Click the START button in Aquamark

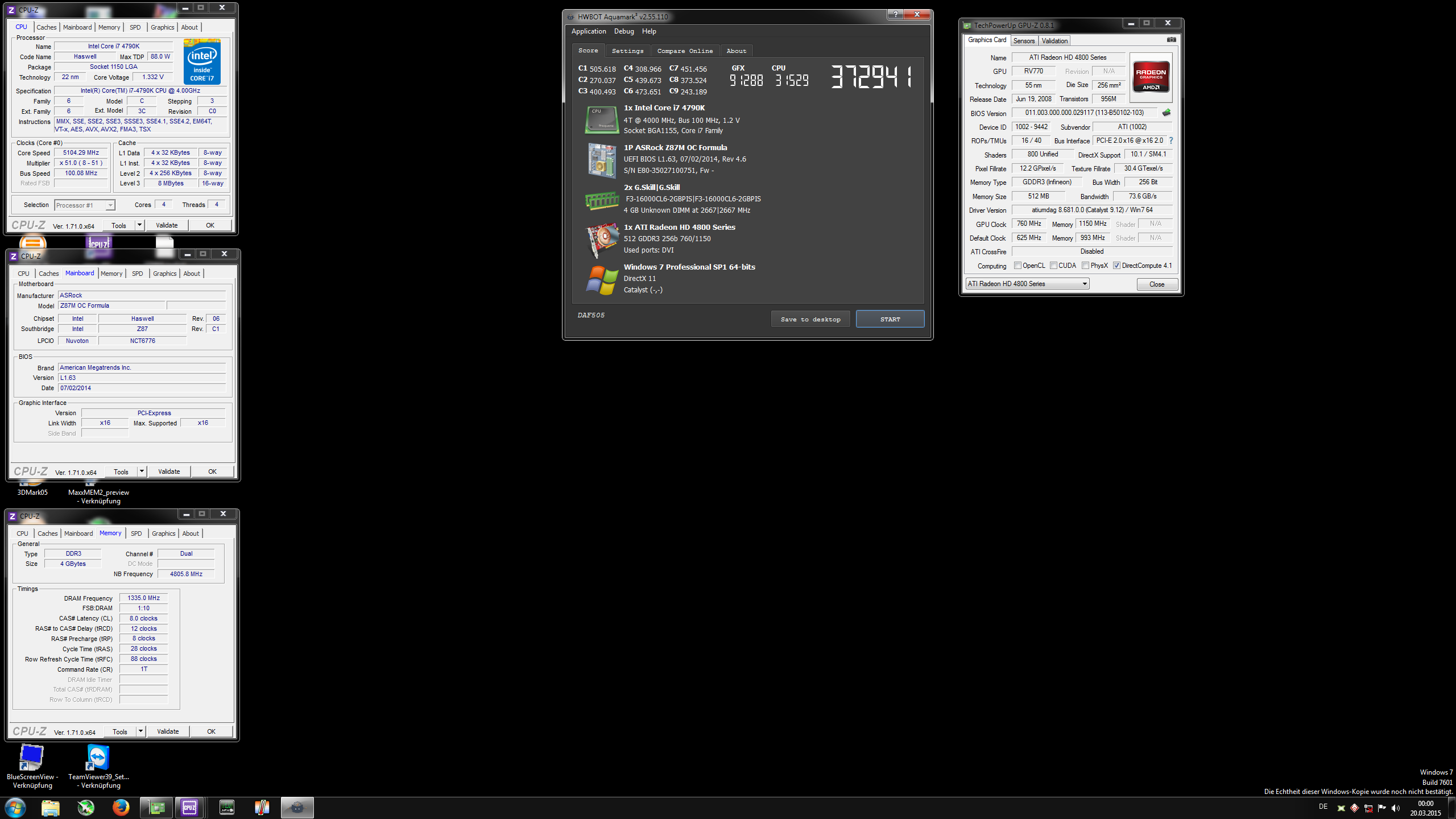click(x=890, y=319)
